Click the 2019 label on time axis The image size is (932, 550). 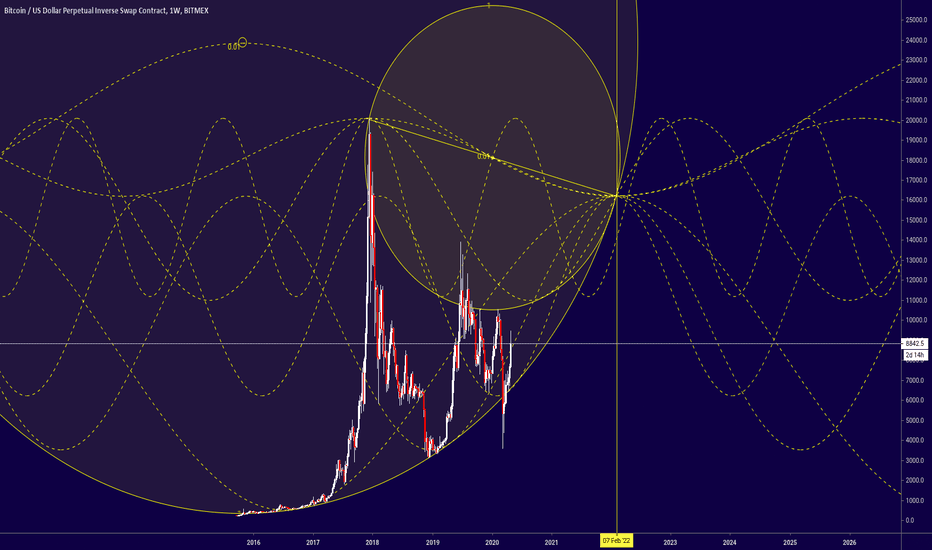point(433,542)
